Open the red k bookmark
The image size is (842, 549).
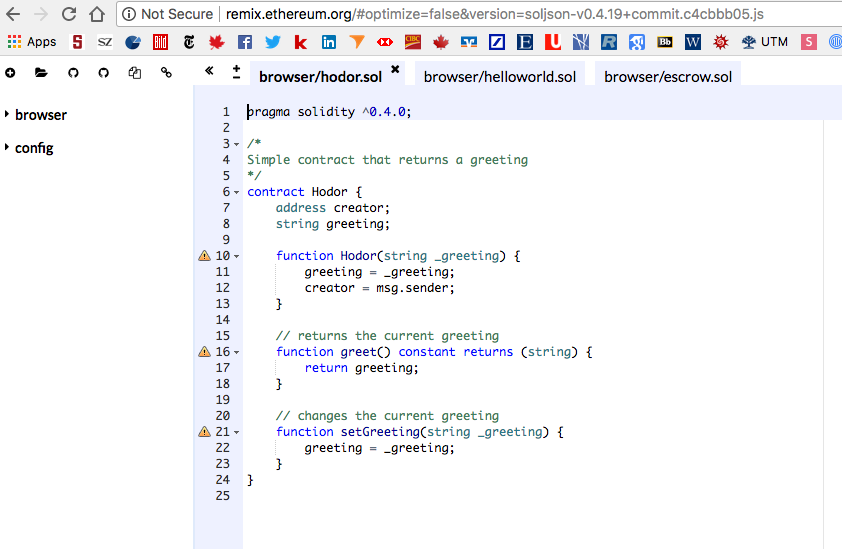301,42
